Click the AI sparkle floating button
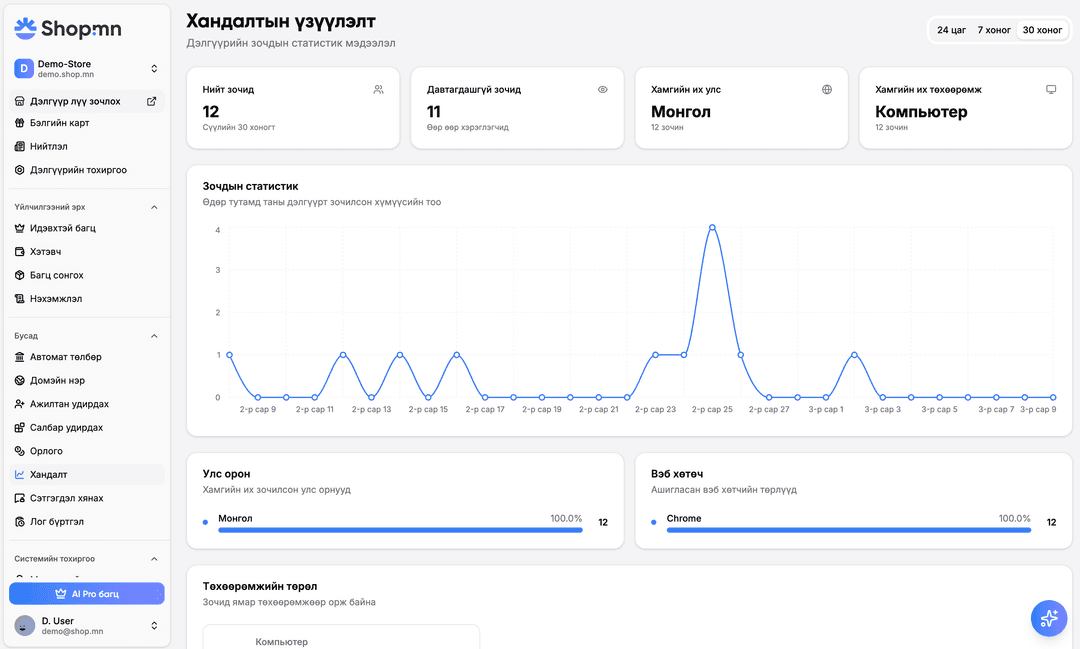 click(1048, 618)
